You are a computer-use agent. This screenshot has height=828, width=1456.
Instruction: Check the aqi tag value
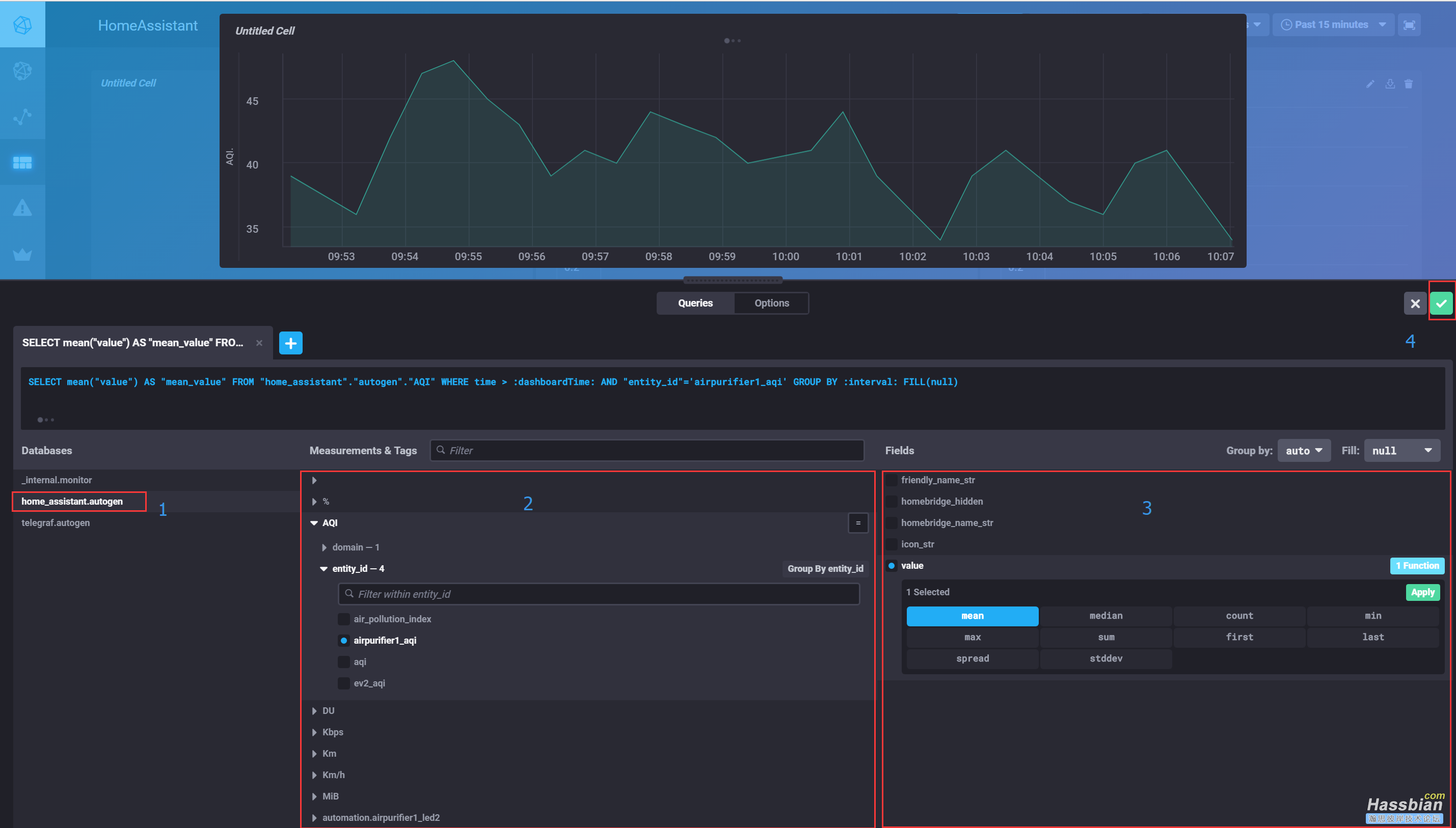[343, 662]
